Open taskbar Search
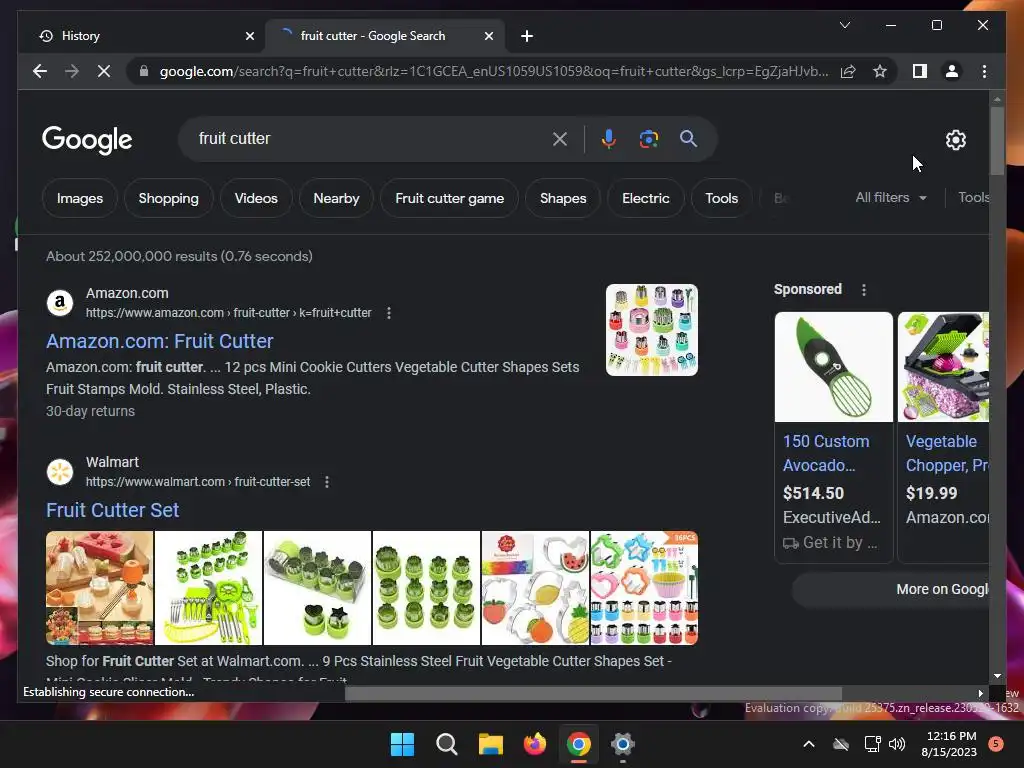Image resolution: width=1024 pixels, height=768 pixels. click(447, 744)
